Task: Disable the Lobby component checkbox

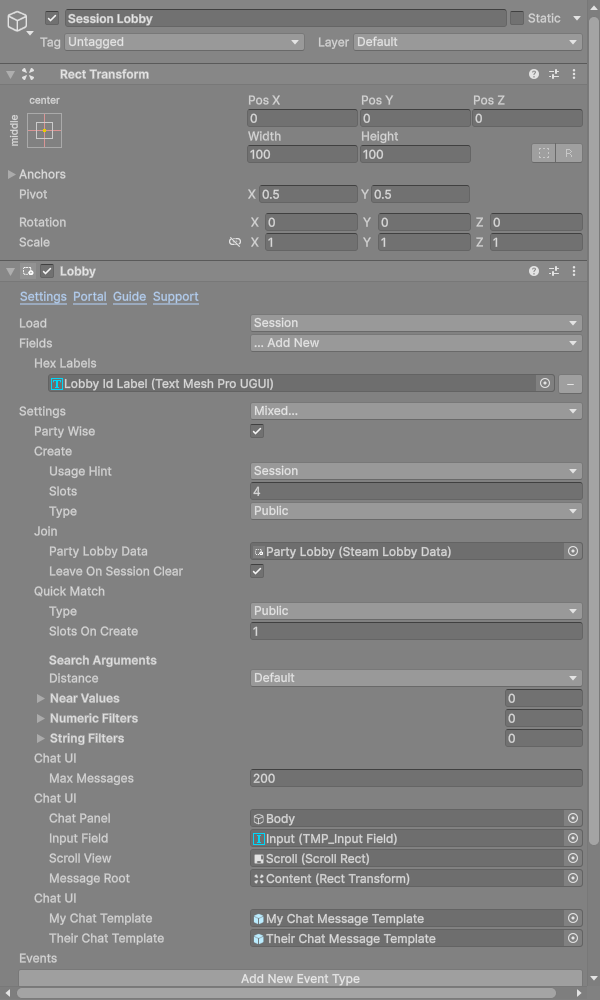Action: 47,272
